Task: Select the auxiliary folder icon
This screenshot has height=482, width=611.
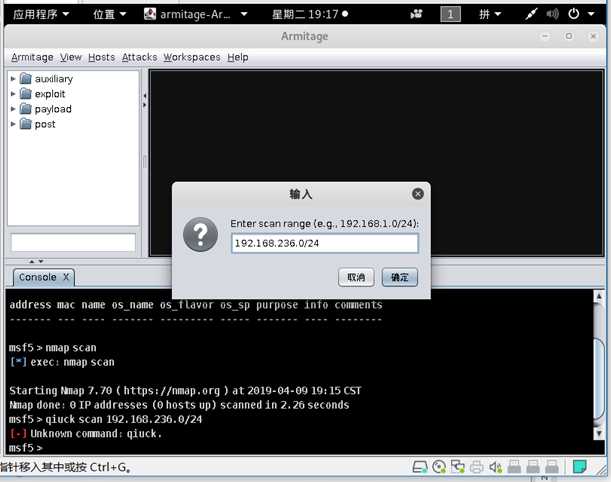Action: (x=26, y=79)
